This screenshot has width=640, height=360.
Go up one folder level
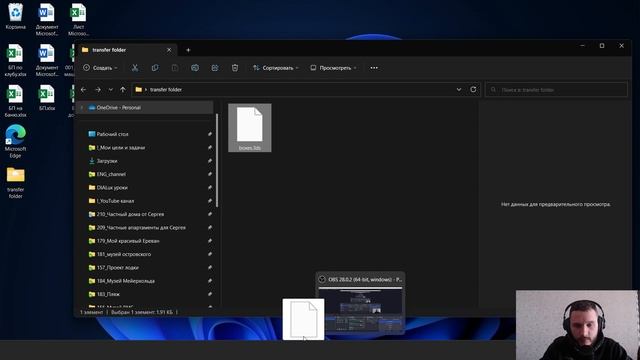click(x=123, y=89)
